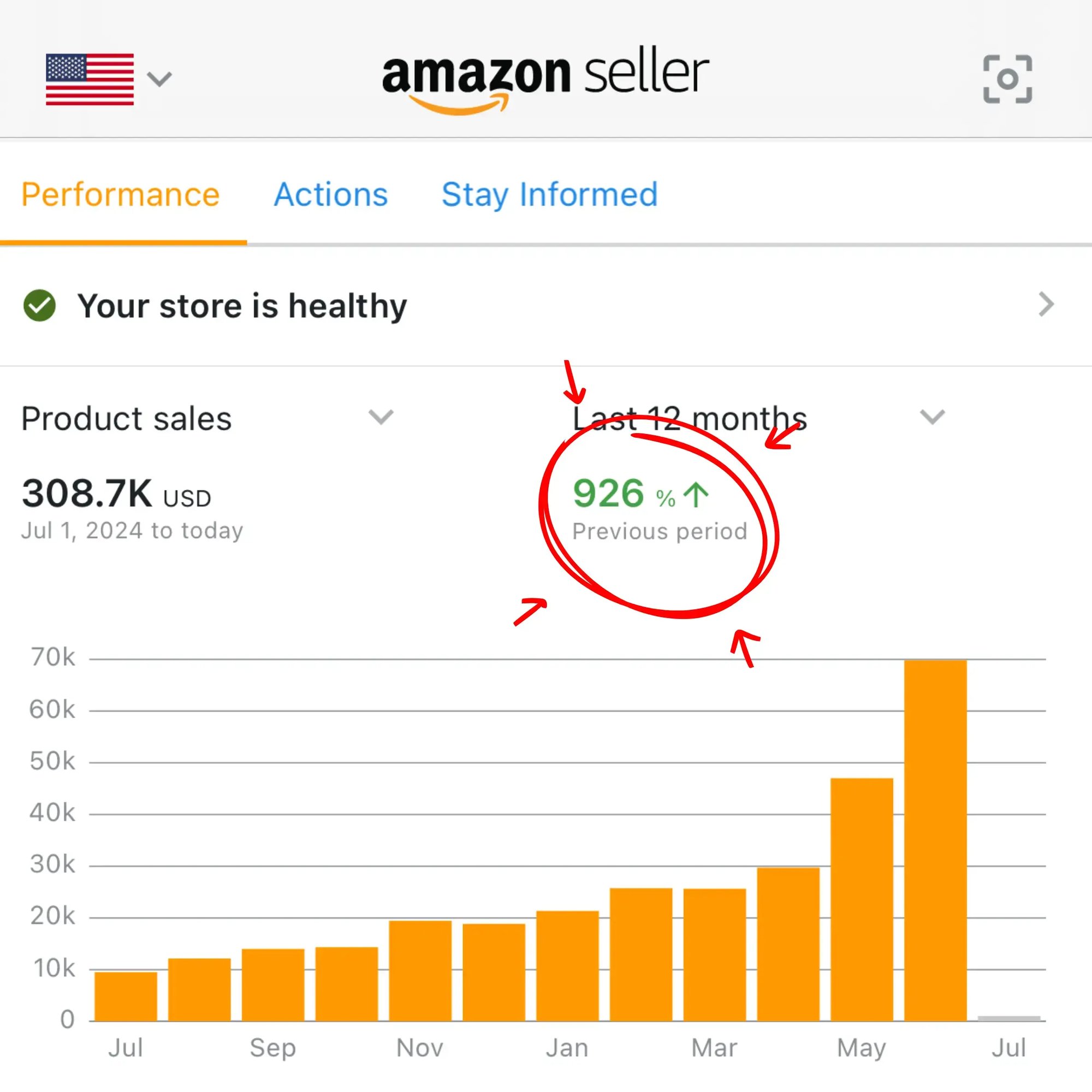Image resolution: width=1092 pixels, height=1092 pixels.
Task: Go to the Stay Informed tab
Action: 549,195
